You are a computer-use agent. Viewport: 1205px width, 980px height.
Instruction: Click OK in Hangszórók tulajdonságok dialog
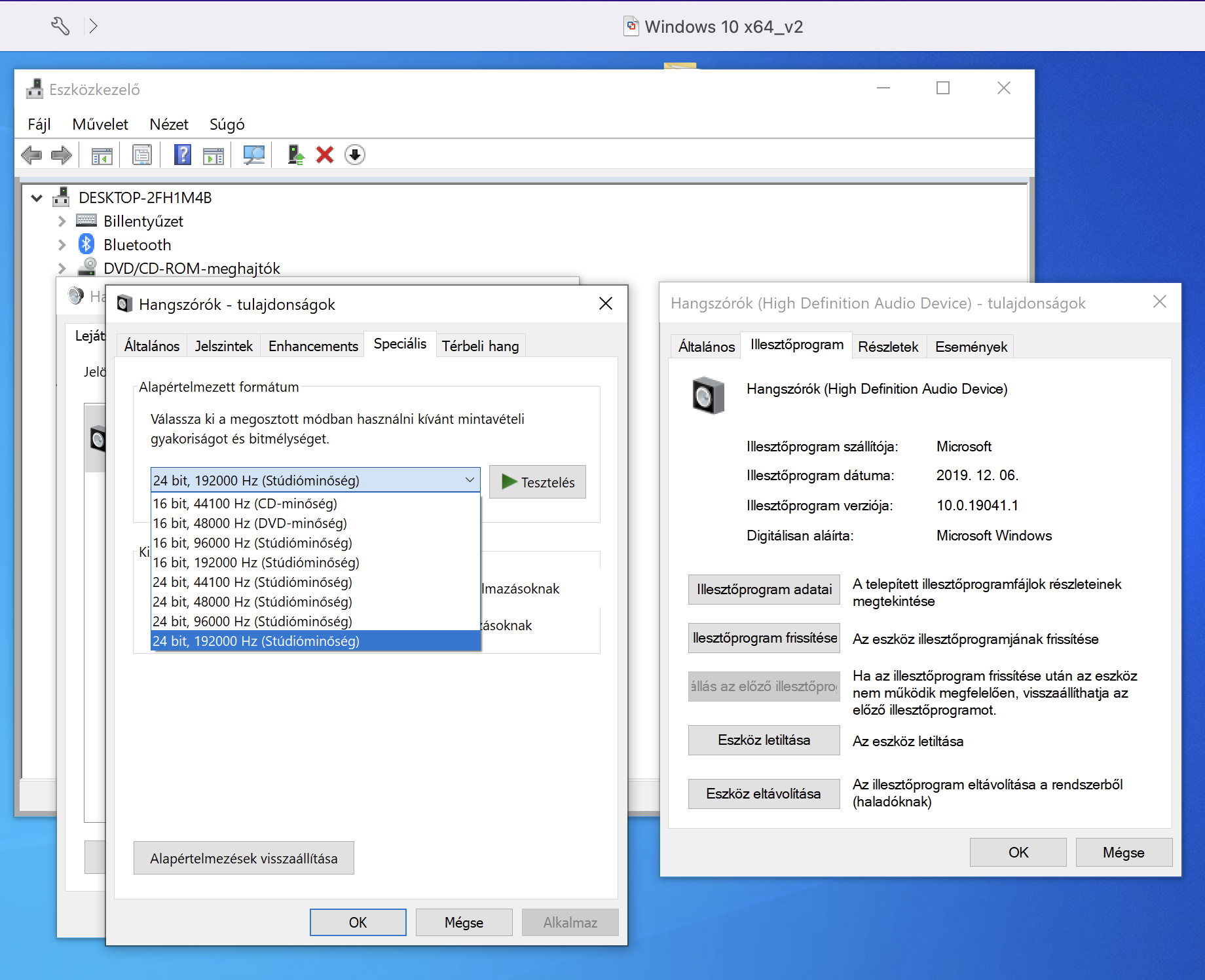coord(358,922)
